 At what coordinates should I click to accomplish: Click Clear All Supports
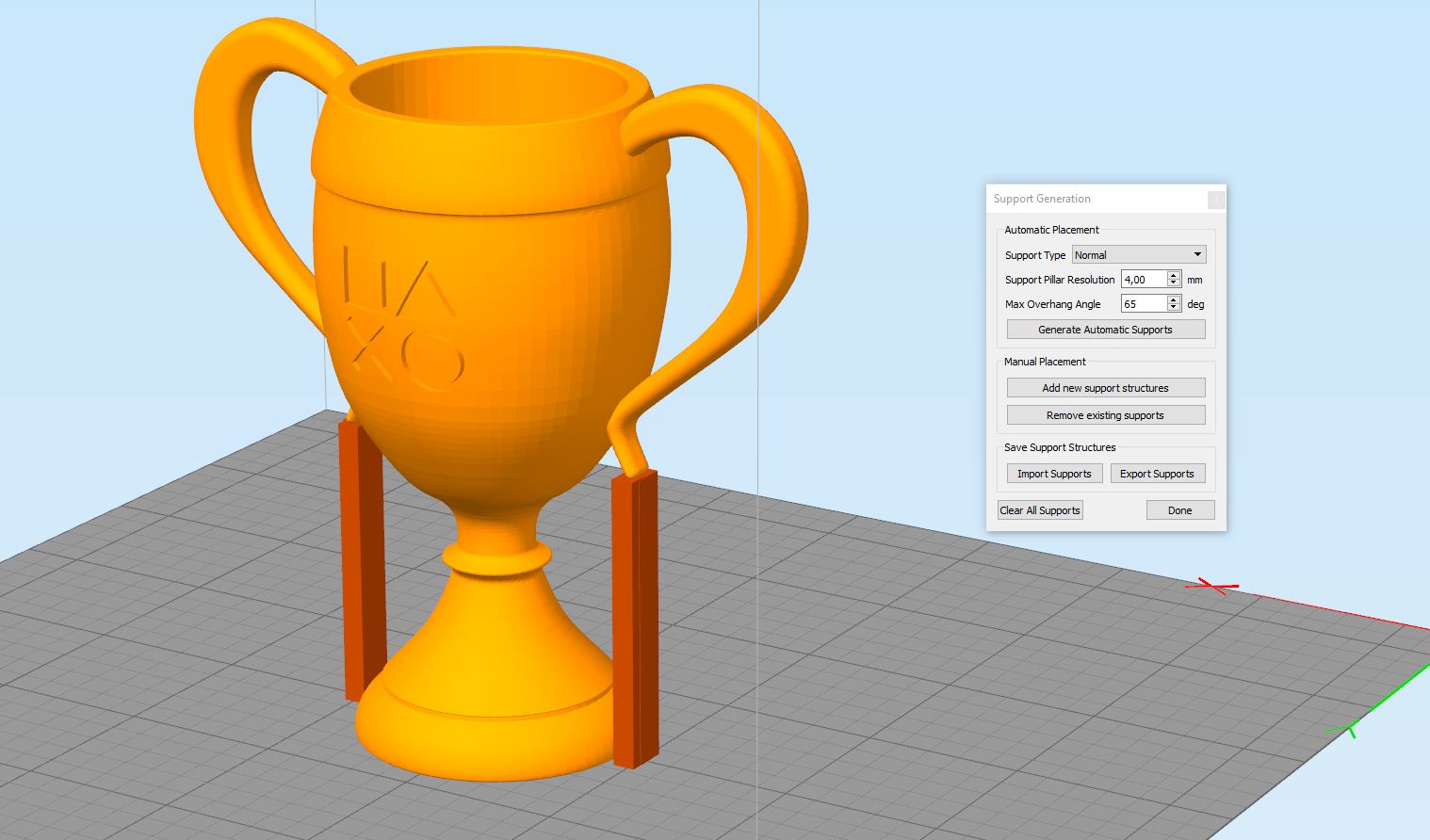[x=1040, y=510]
